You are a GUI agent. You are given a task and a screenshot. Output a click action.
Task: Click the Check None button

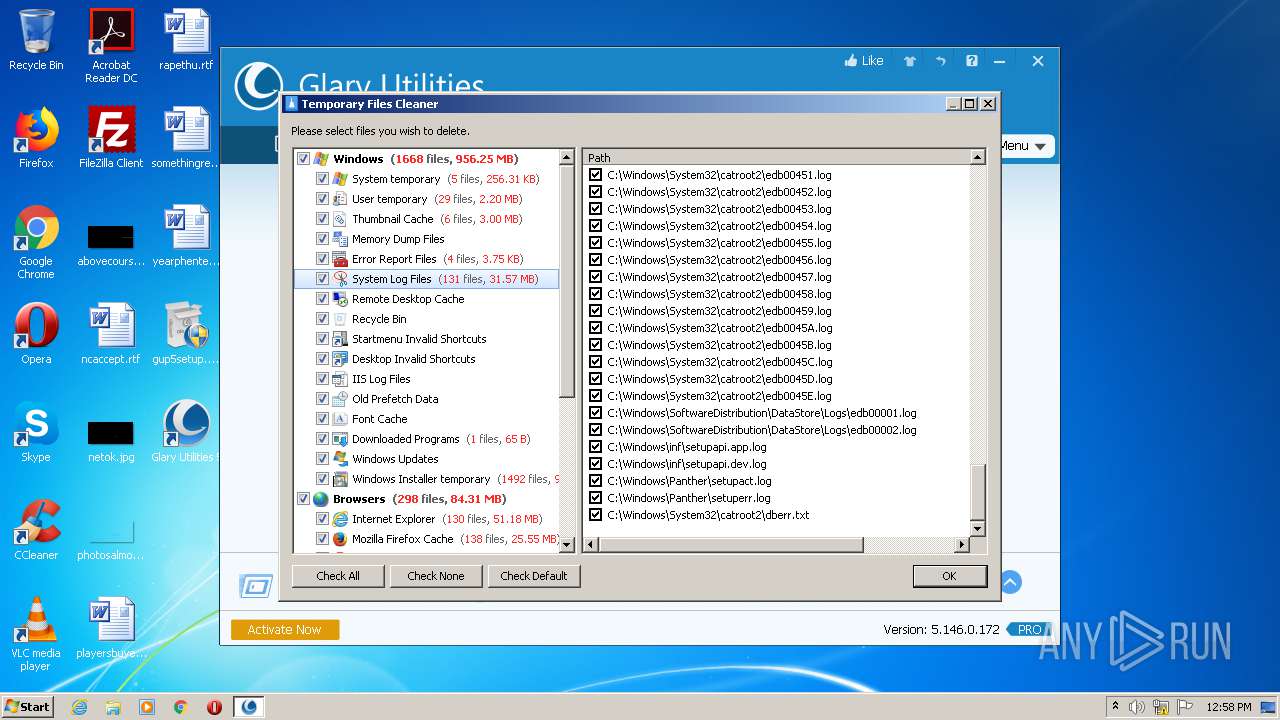(436, 576)
